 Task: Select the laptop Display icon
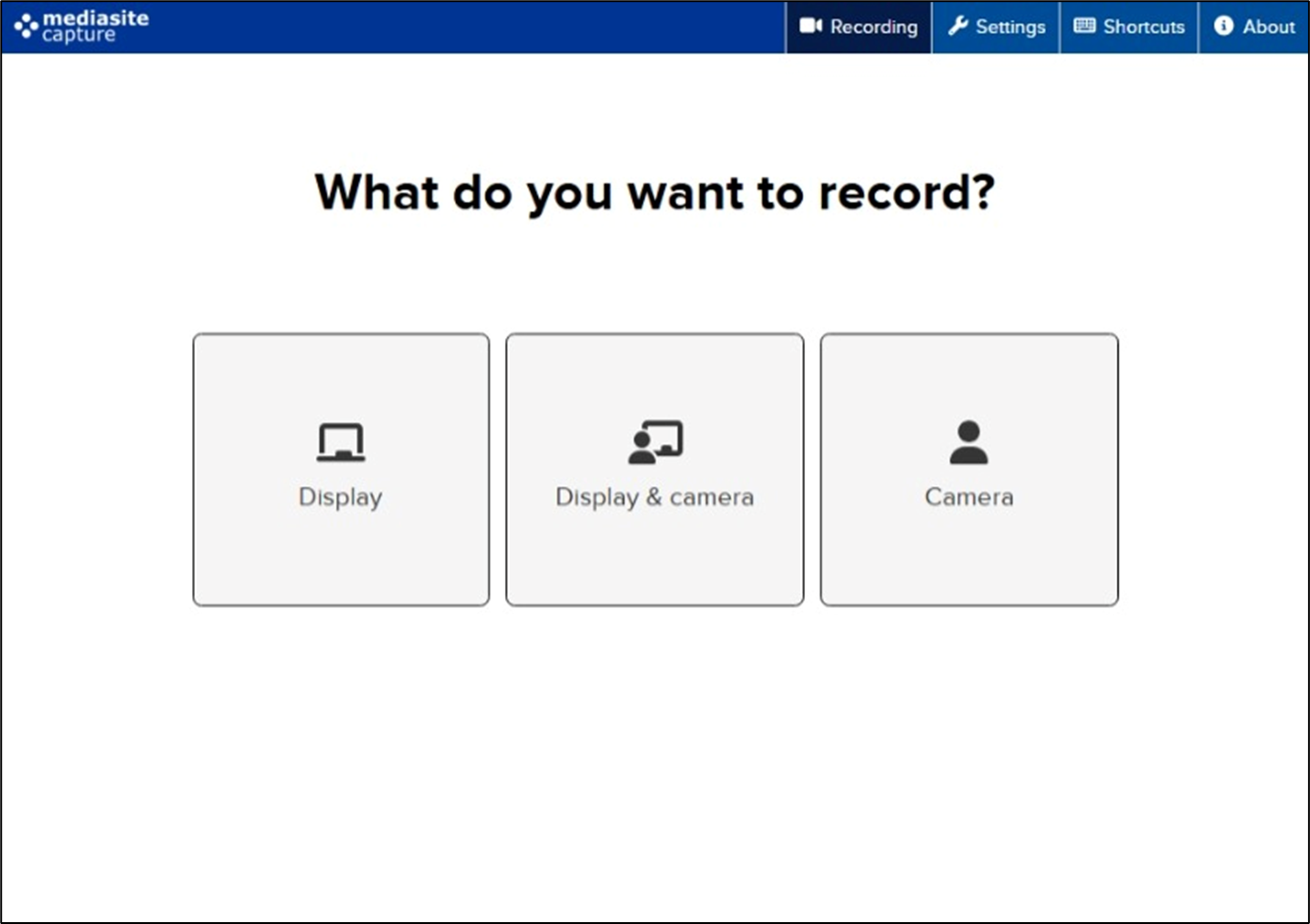point(340,442)
